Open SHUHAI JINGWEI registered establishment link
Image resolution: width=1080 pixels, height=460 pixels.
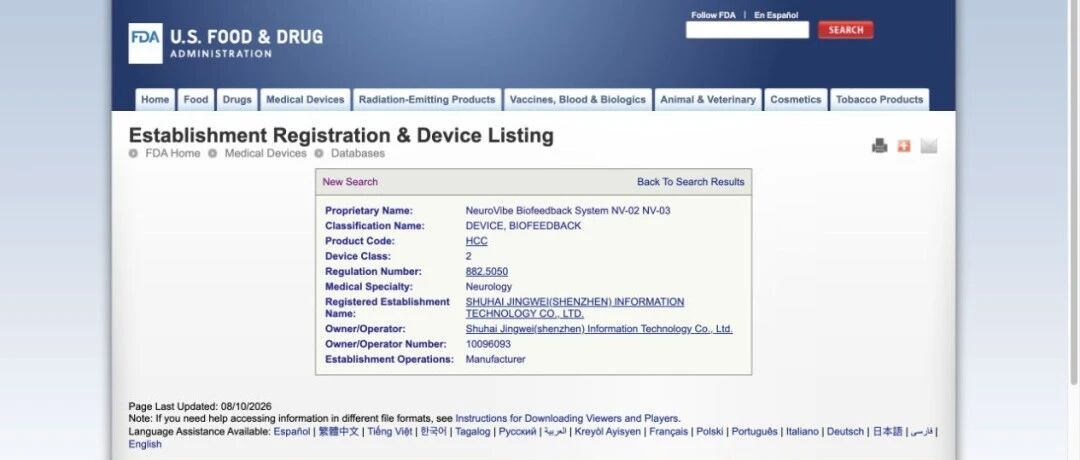(x=575, y=308)
